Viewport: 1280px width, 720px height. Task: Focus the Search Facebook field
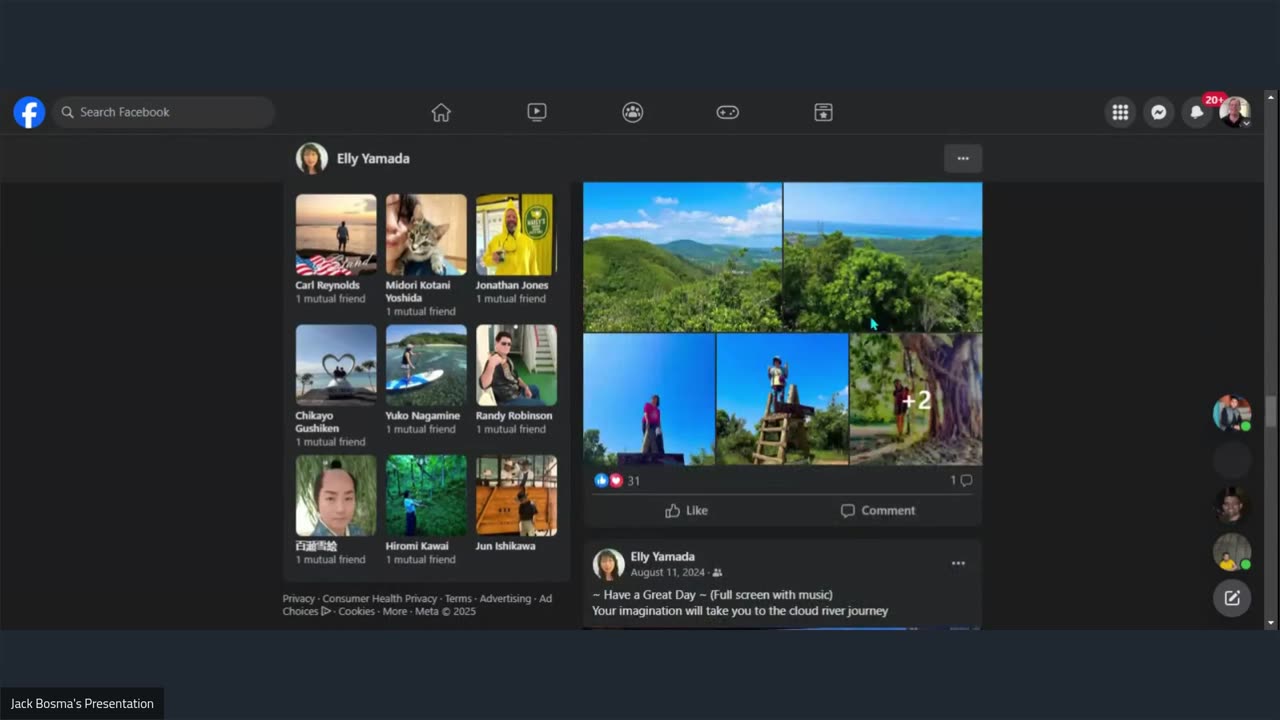tap(165, 112)
